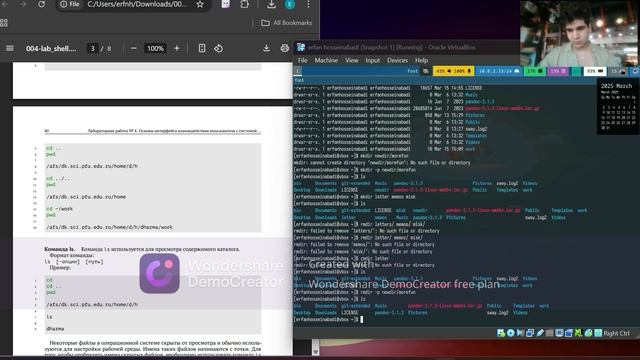Click the mouse integration indicator icon
The height and width of the screenshot is (360, 640).
[x=589, y=333]
